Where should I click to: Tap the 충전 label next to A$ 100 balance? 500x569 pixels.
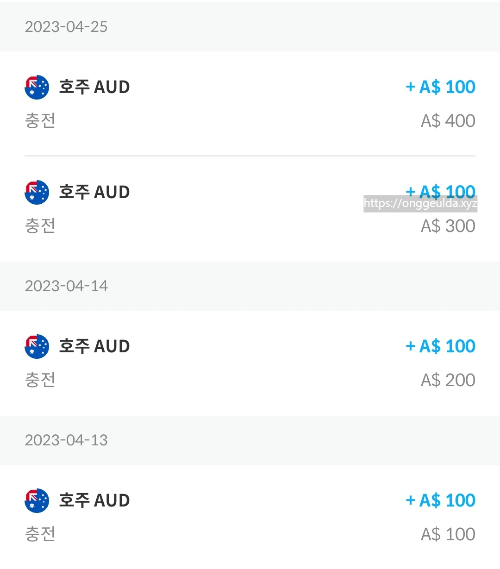click(x=40, y=534)
